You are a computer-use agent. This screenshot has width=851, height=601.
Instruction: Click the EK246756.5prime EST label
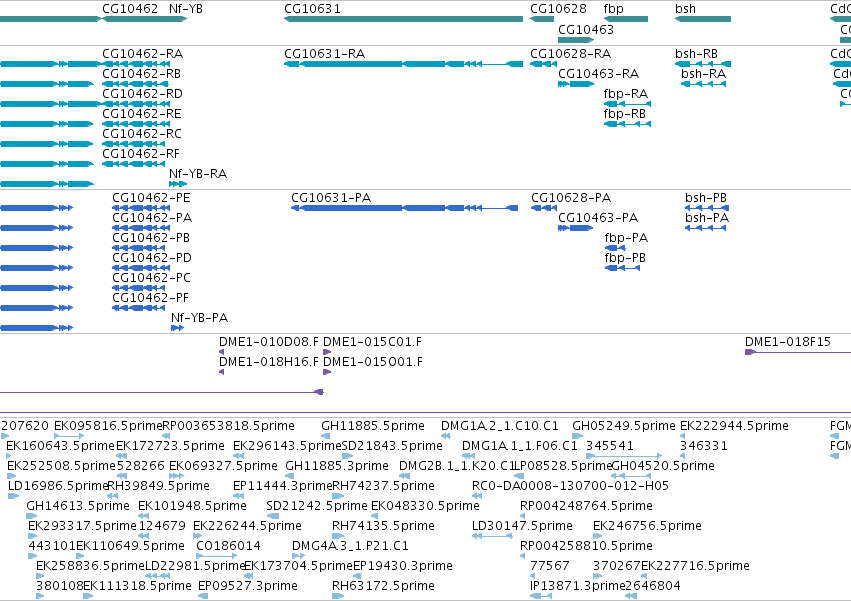point(647,526)
